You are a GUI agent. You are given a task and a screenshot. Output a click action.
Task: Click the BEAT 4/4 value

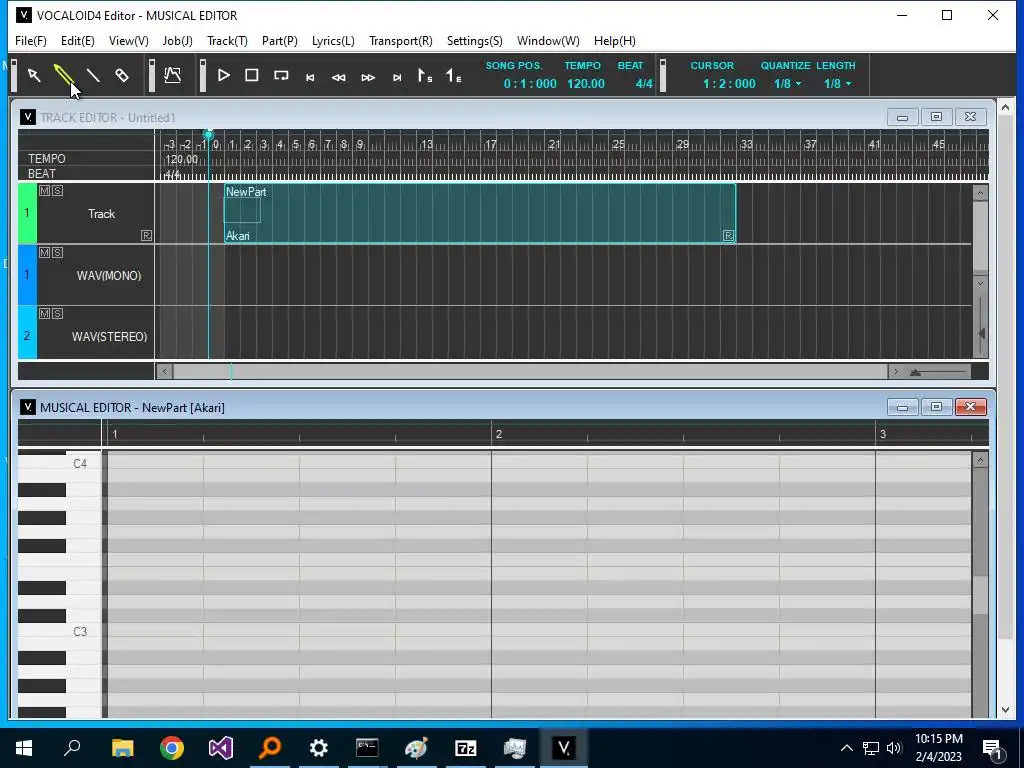pyautogui.click(x=644, y=84)
